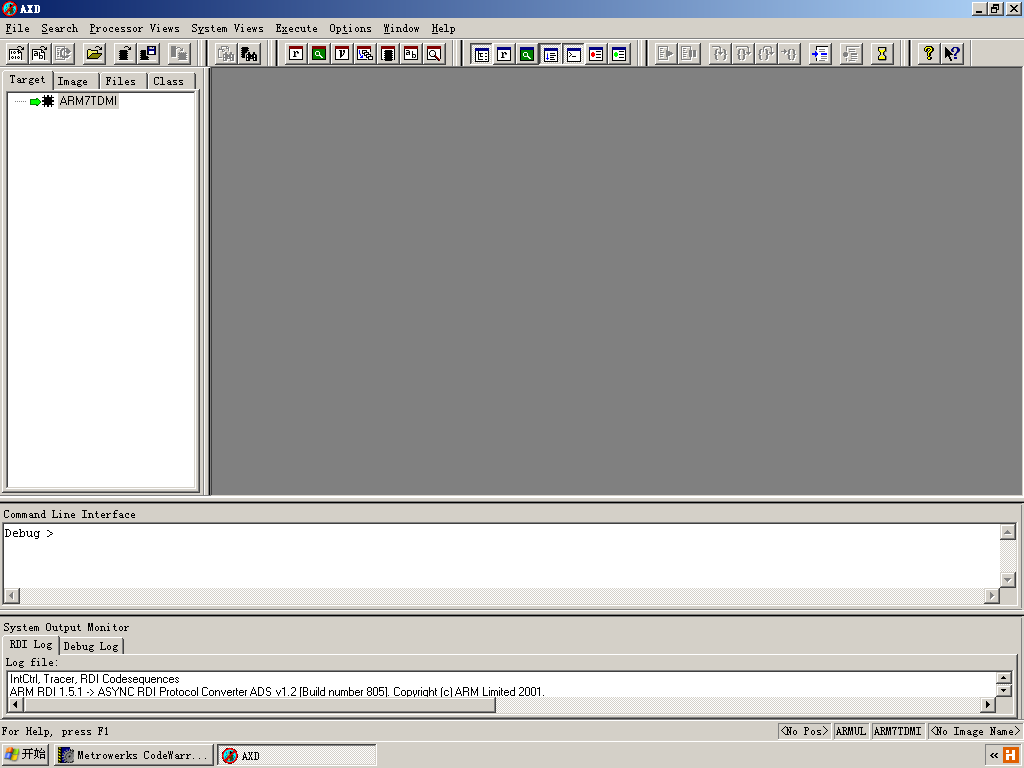Click the grayed Step Out braces icon
1024x768 pixels.
tap(767, 54)
